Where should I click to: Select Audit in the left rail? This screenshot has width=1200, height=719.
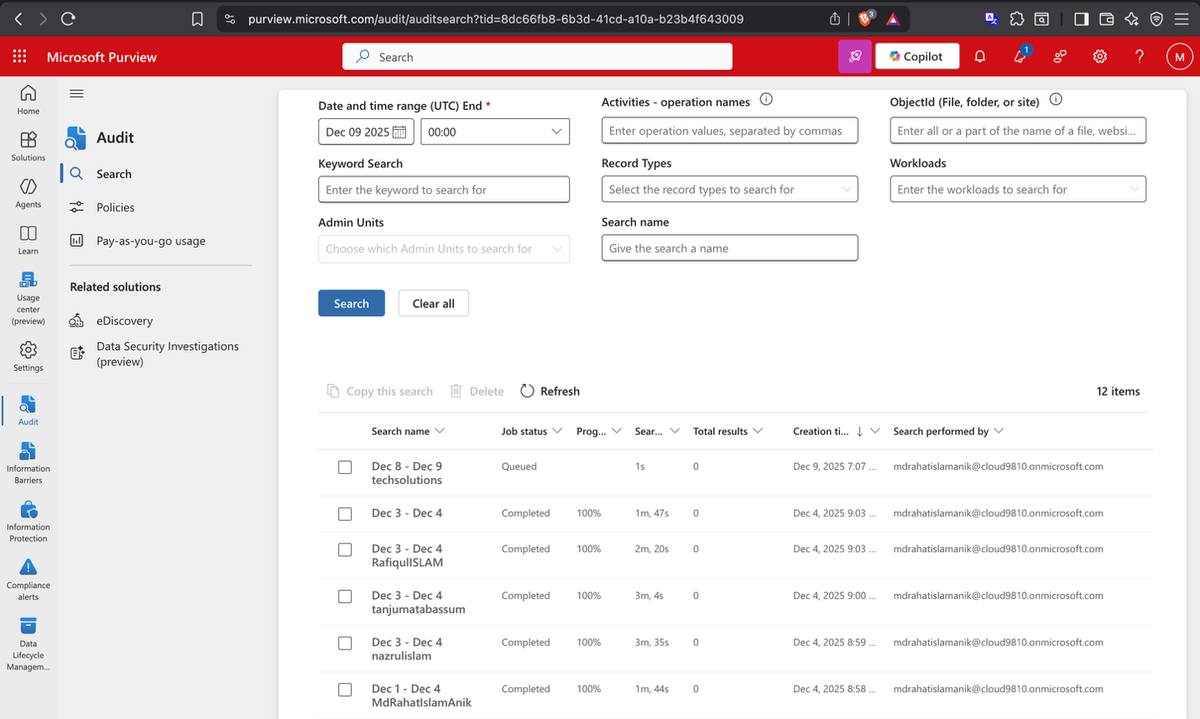[28, 410]
